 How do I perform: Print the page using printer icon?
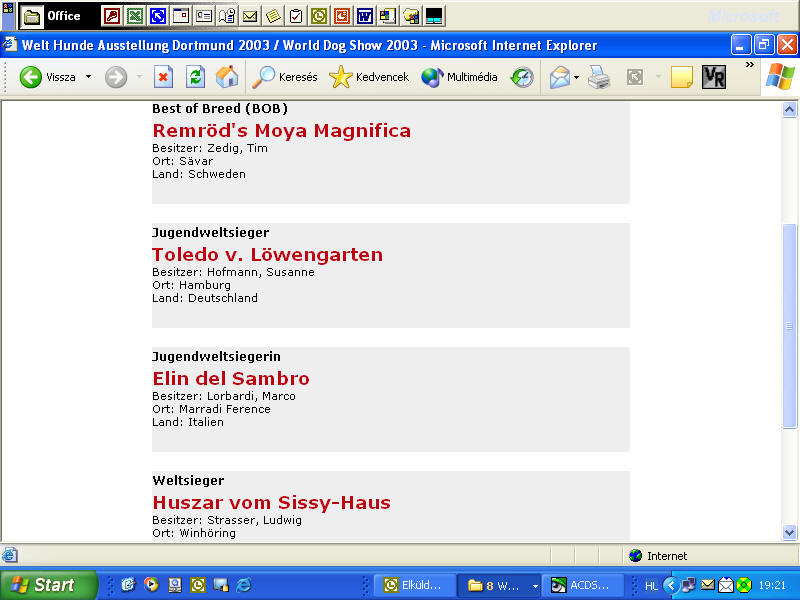599,77
